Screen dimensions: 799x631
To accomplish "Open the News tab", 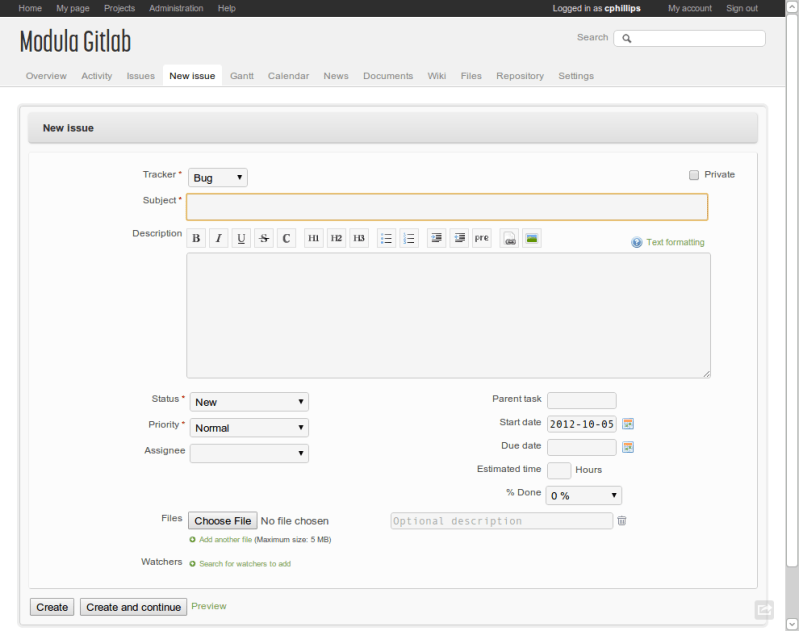I will click(x=336, y=76).
